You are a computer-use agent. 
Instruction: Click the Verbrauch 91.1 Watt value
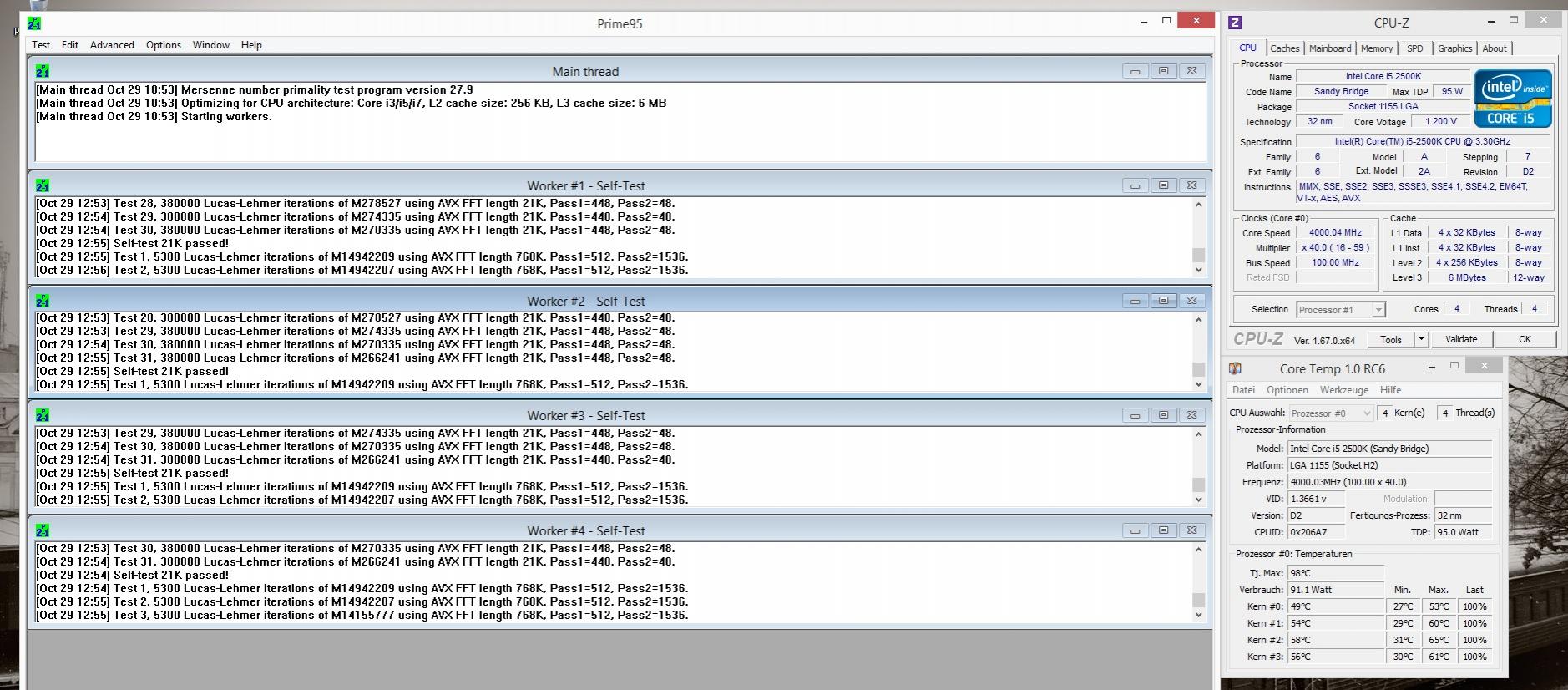(x=1336, y=590)
